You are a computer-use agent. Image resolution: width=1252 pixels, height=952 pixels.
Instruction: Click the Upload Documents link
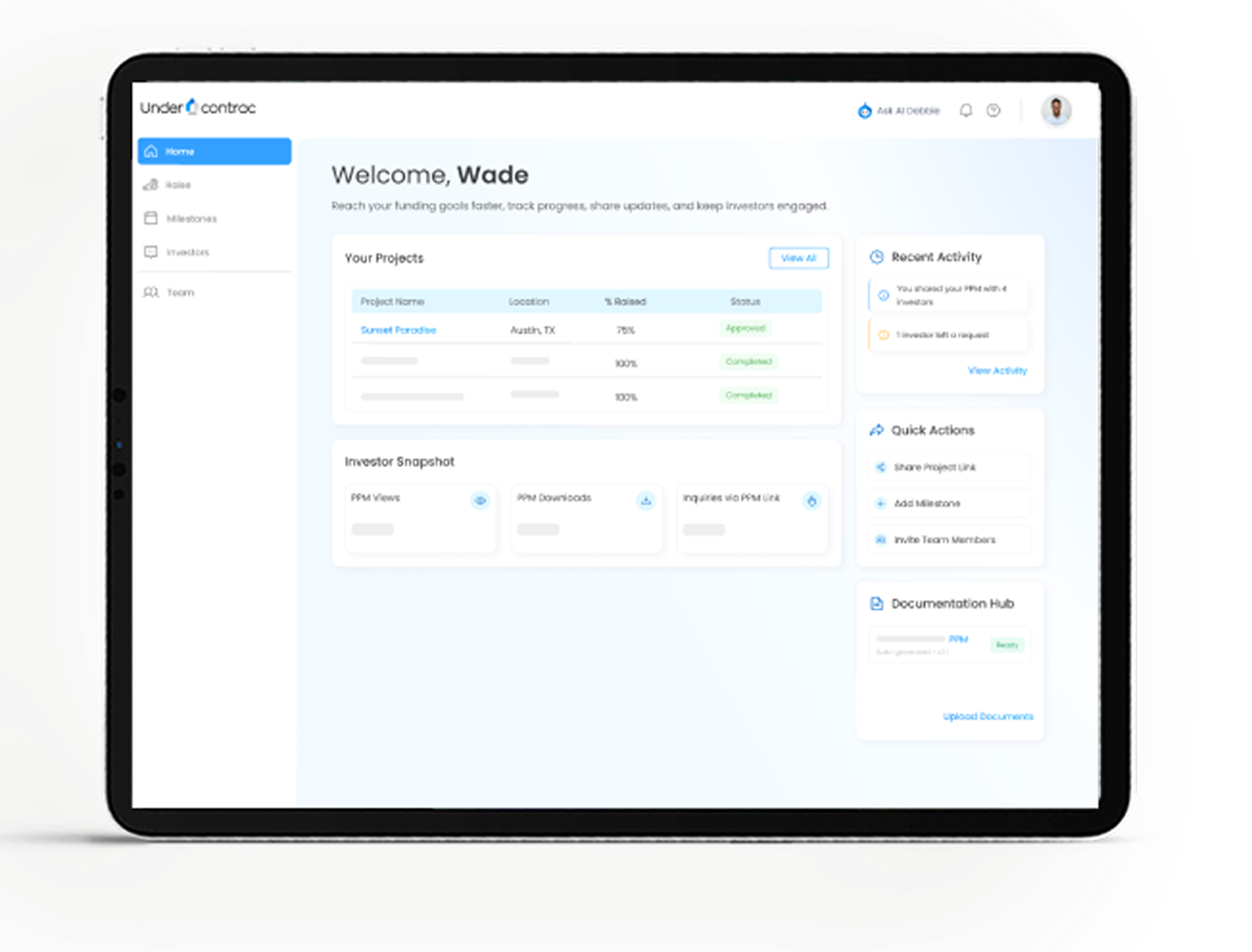(x=987, y=716)
